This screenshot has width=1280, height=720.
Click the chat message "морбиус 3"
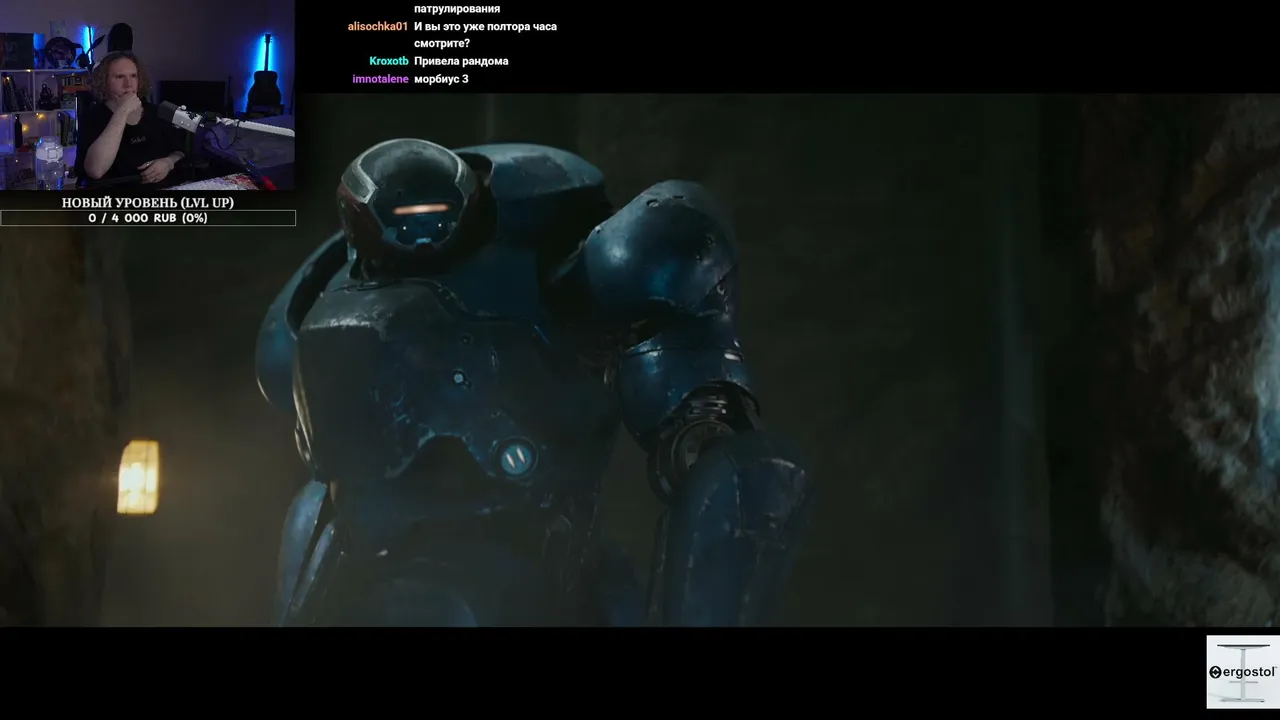[441, 79]
